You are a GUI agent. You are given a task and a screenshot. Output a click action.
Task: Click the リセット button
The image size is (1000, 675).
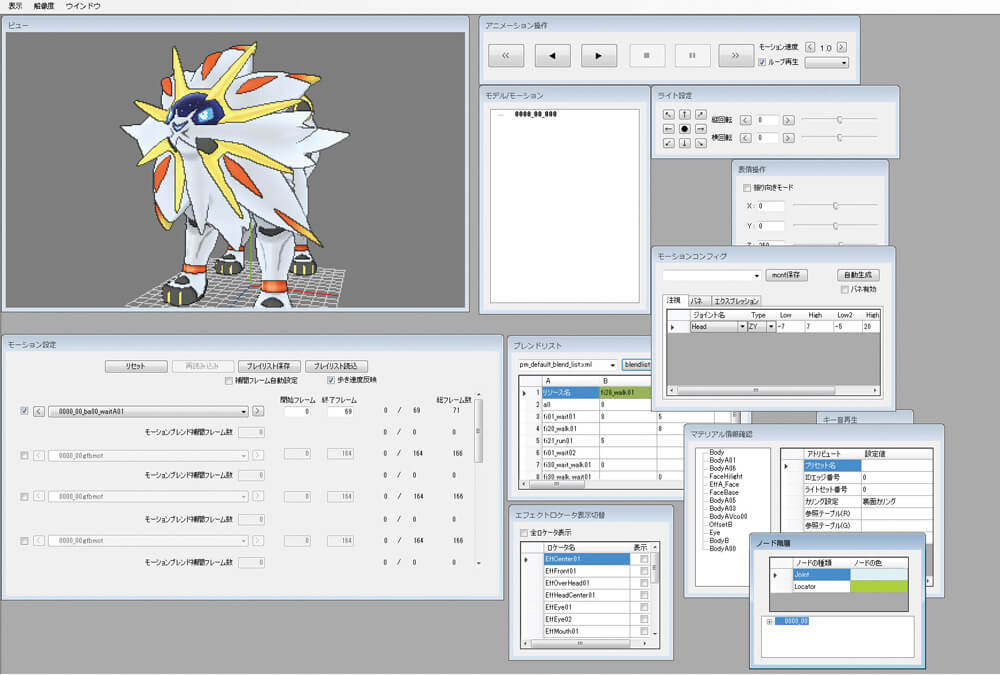136,366
